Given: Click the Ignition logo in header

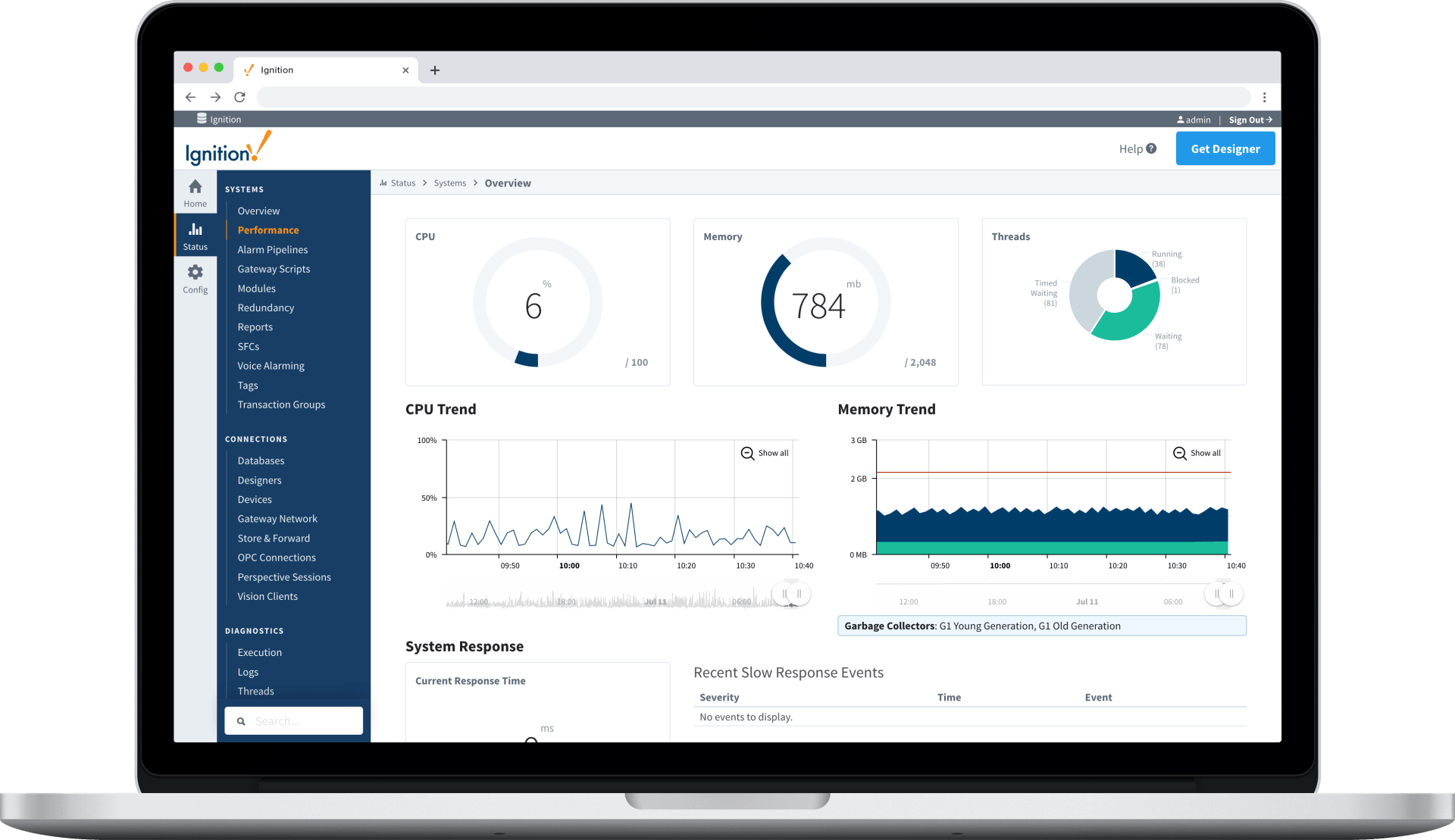Looking at the screenshot, I should (x=227, y=149).
